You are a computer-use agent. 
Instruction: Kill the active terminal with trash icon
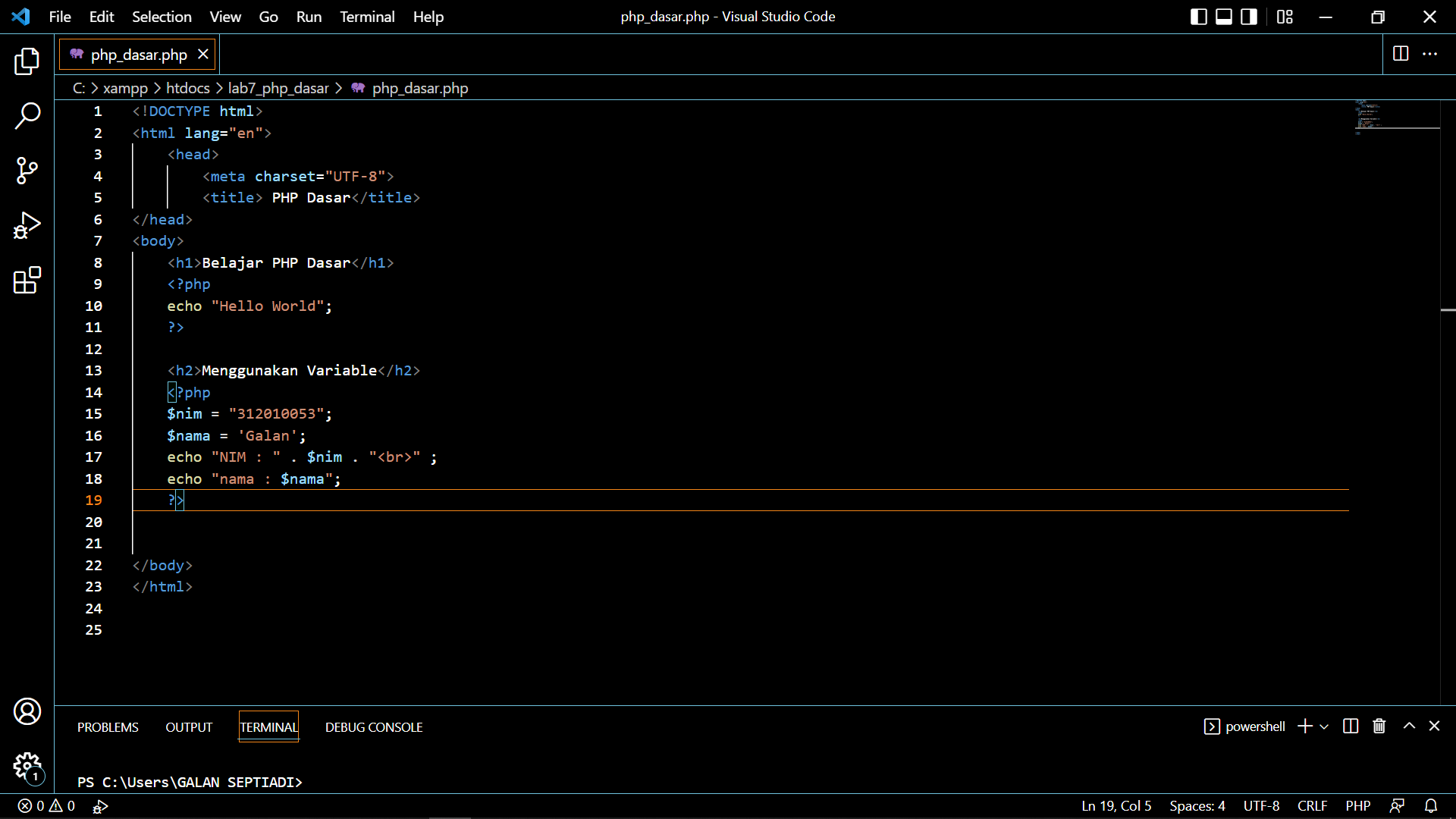[1379, 726]
